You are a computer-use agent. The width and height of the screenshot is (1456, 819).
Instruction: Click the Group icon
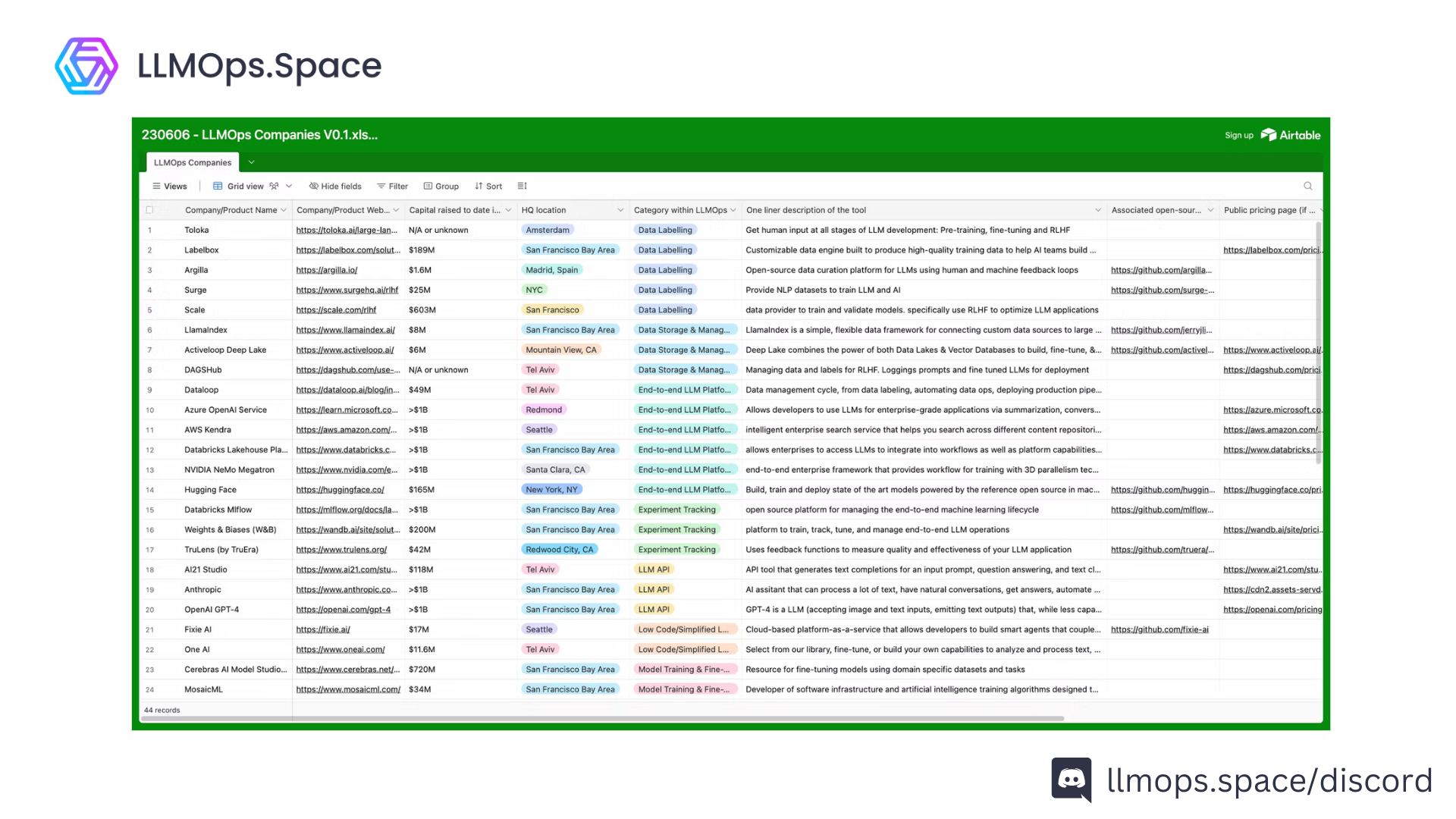[x=428, y=187]
